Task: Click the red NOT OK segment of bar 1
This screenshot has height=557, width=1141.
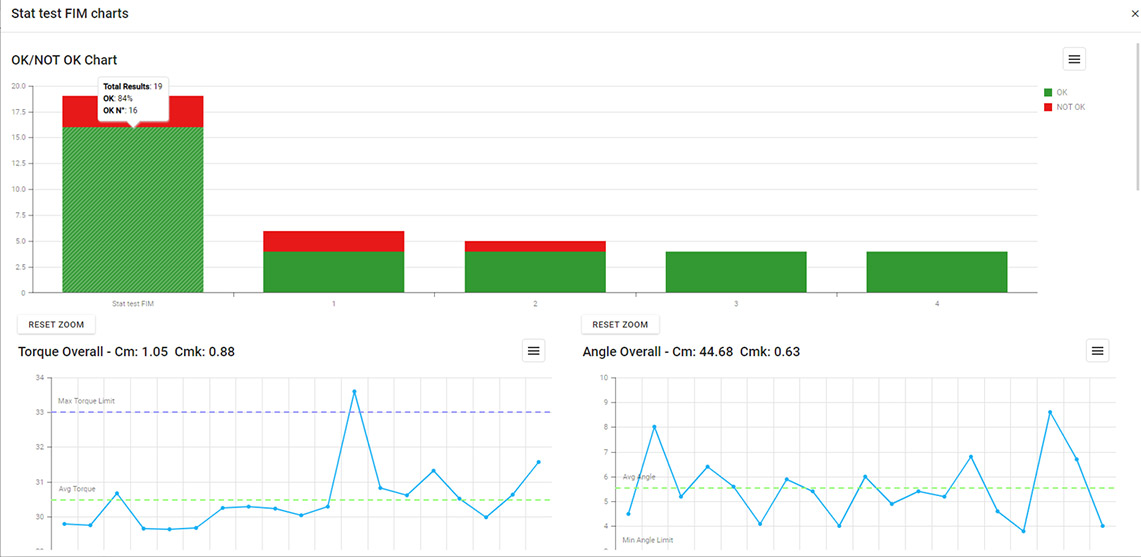Action: tap(333, 241)
